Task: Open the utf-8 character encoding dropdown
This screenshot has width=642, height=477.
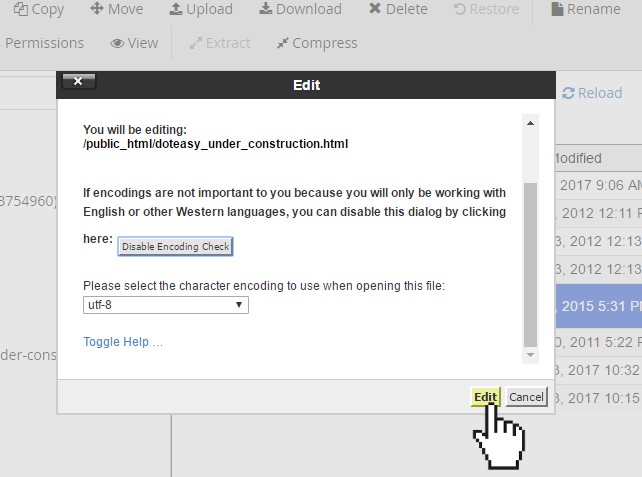Action: (x=165, y=305)
